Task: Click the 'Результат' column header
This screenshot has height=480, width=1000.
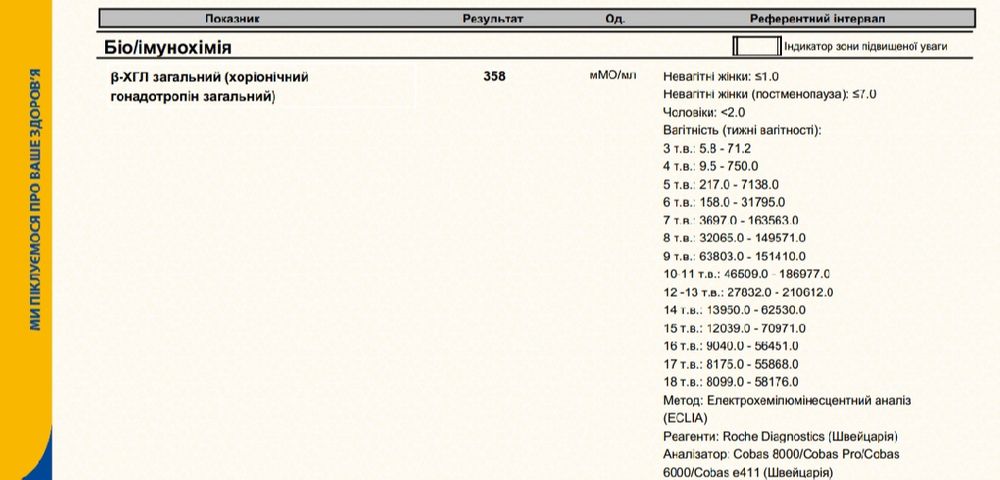Action: point(494,19)
